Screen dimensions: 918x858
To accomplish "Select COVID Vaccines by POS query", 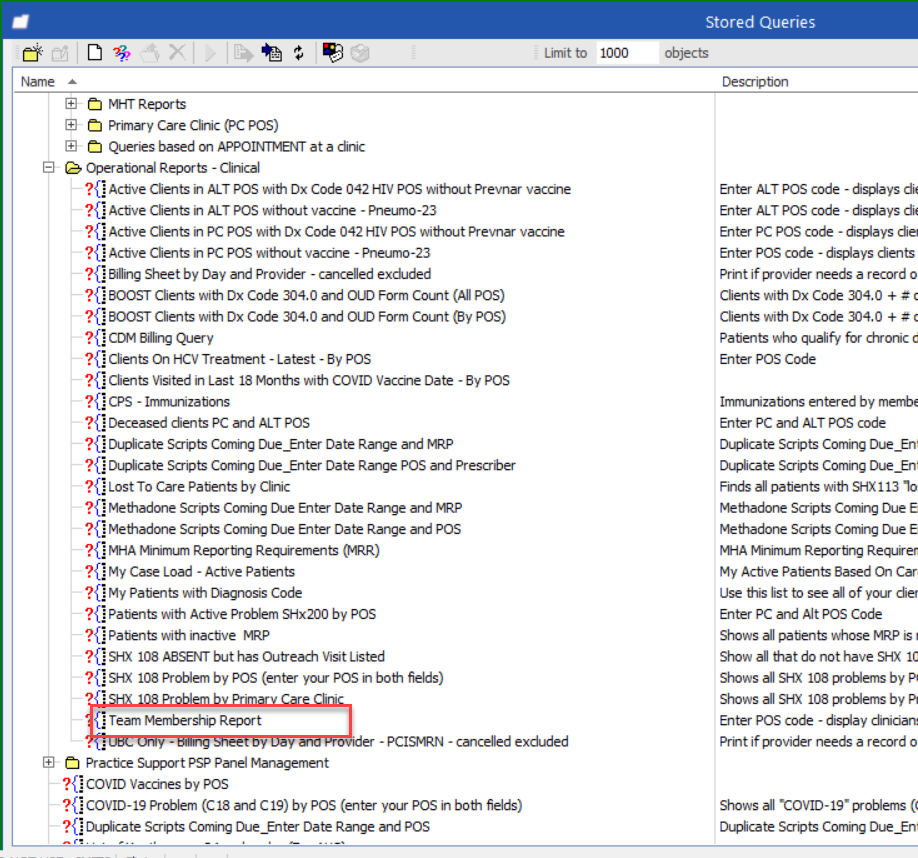I will coord(157,784).
